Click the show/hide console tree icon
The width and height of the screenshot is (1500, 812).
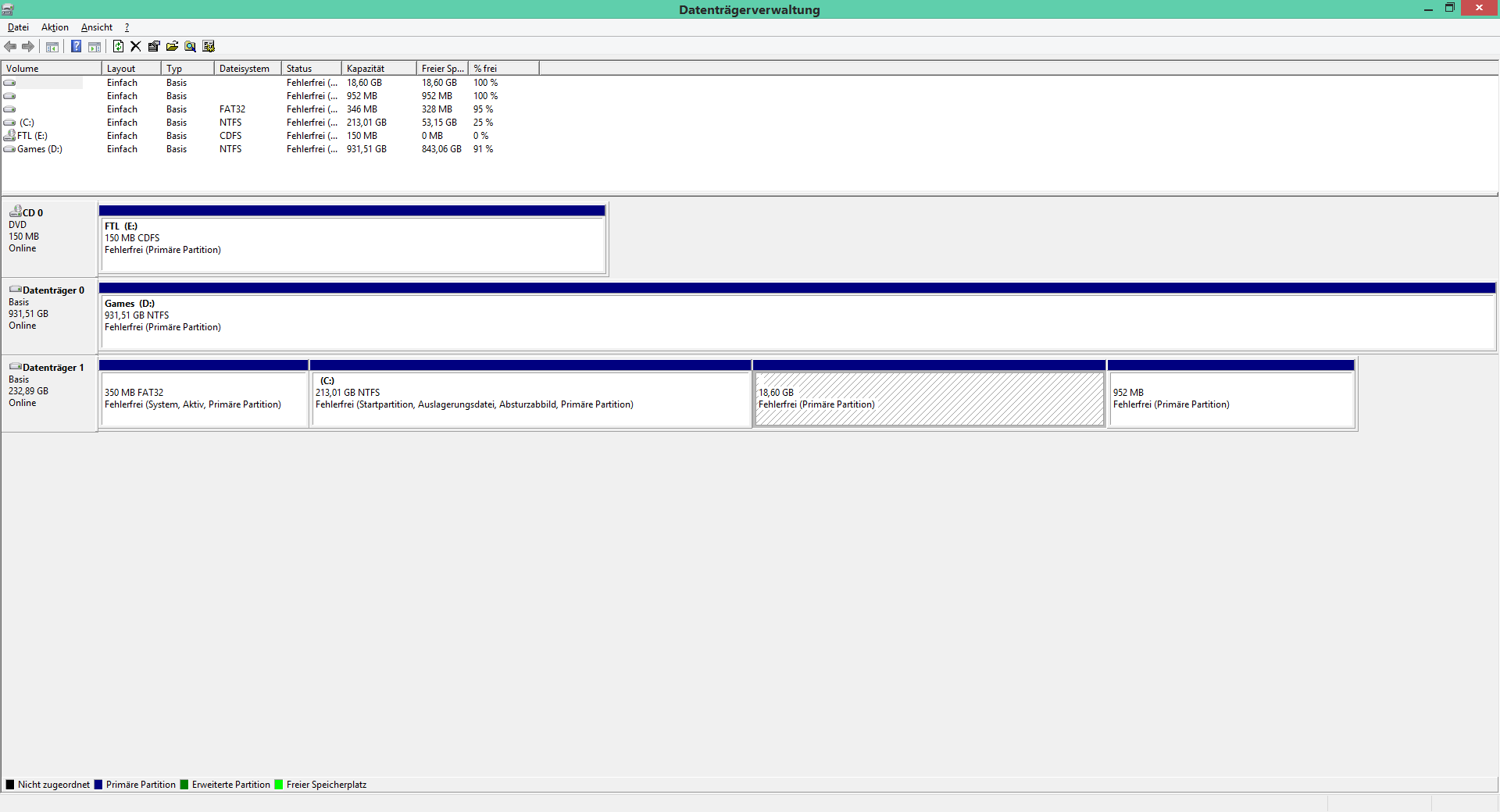[52, 47]
